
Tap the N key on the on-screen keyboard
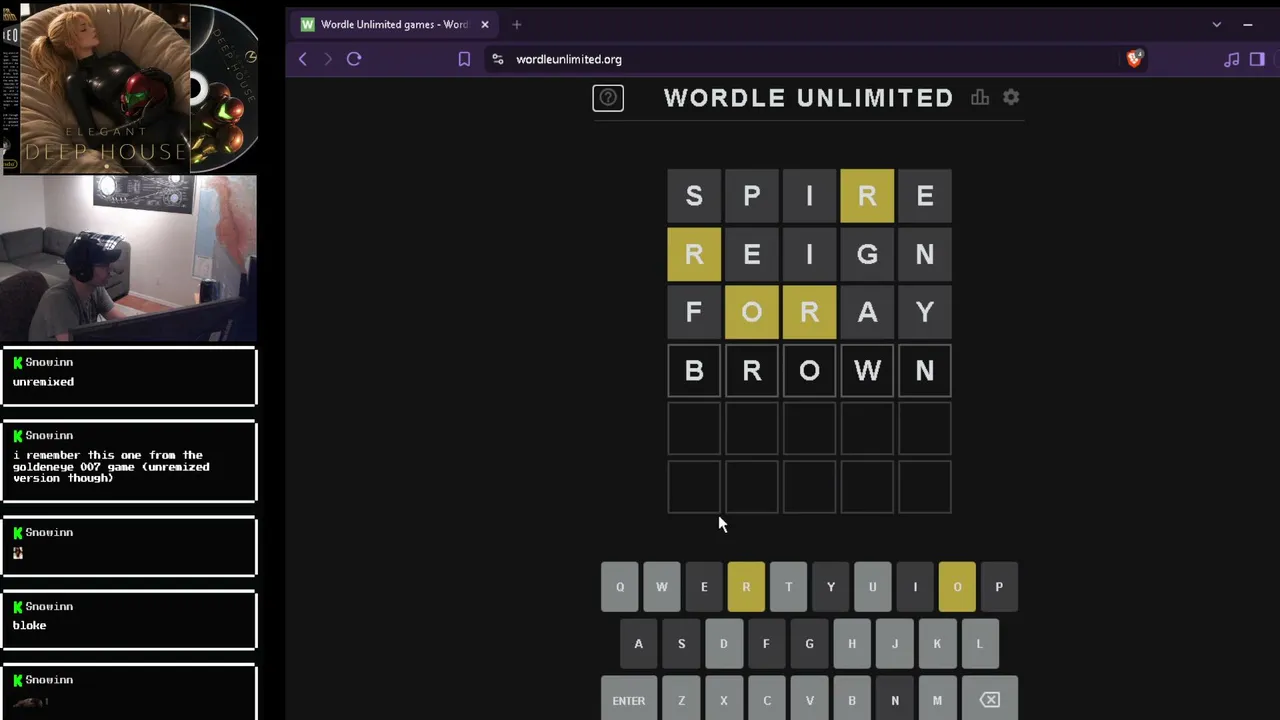pyautogui.click(x=895, y=700)
